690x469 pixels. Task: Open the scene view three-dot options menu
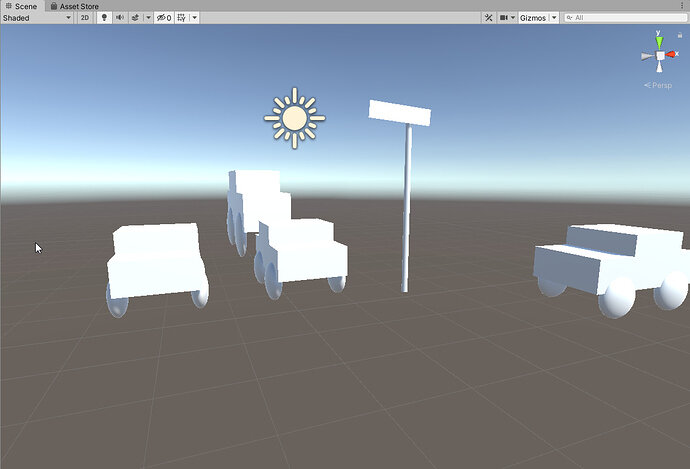[x=683, y=6]
